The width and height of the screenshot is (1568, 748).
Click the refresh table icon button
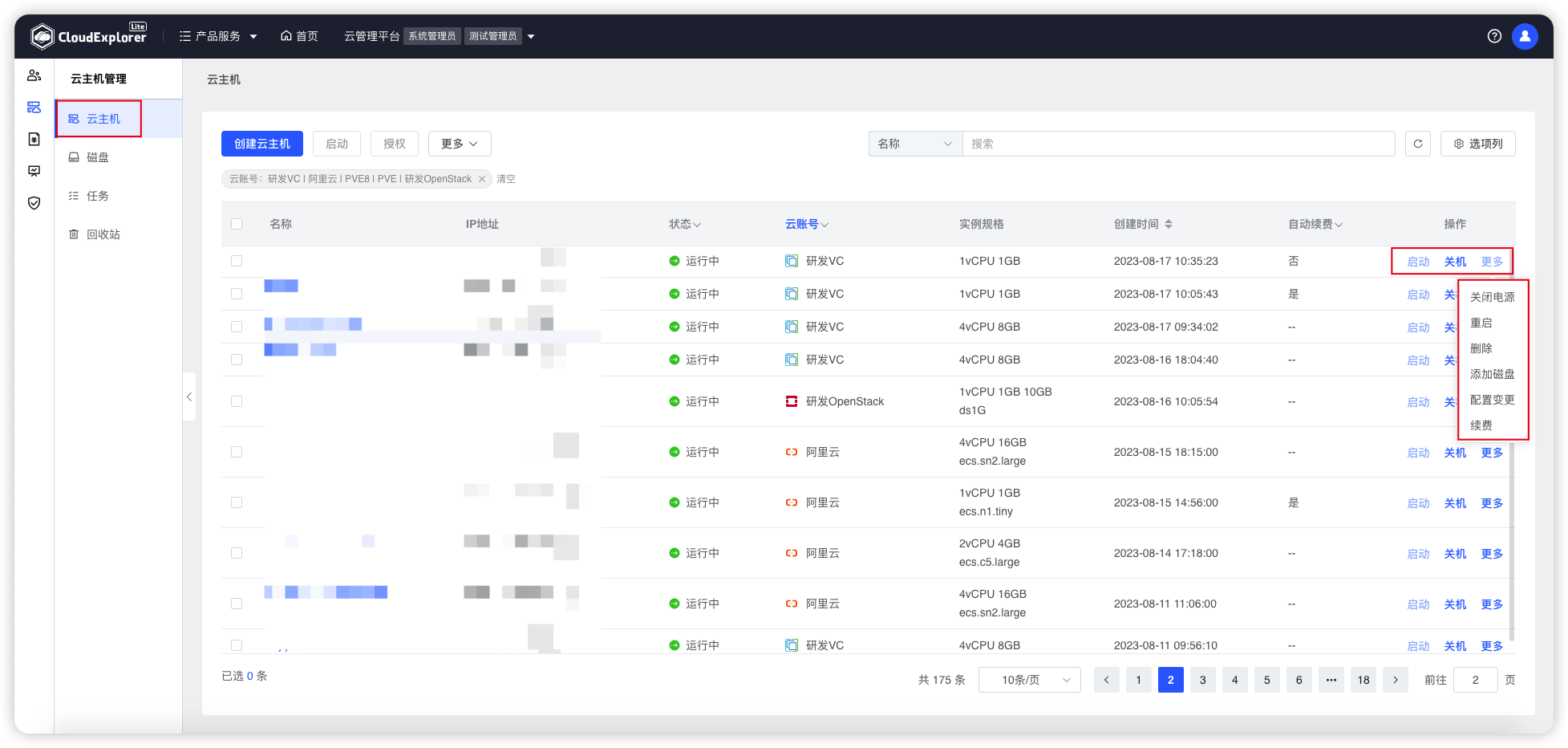coord(1418,144)
